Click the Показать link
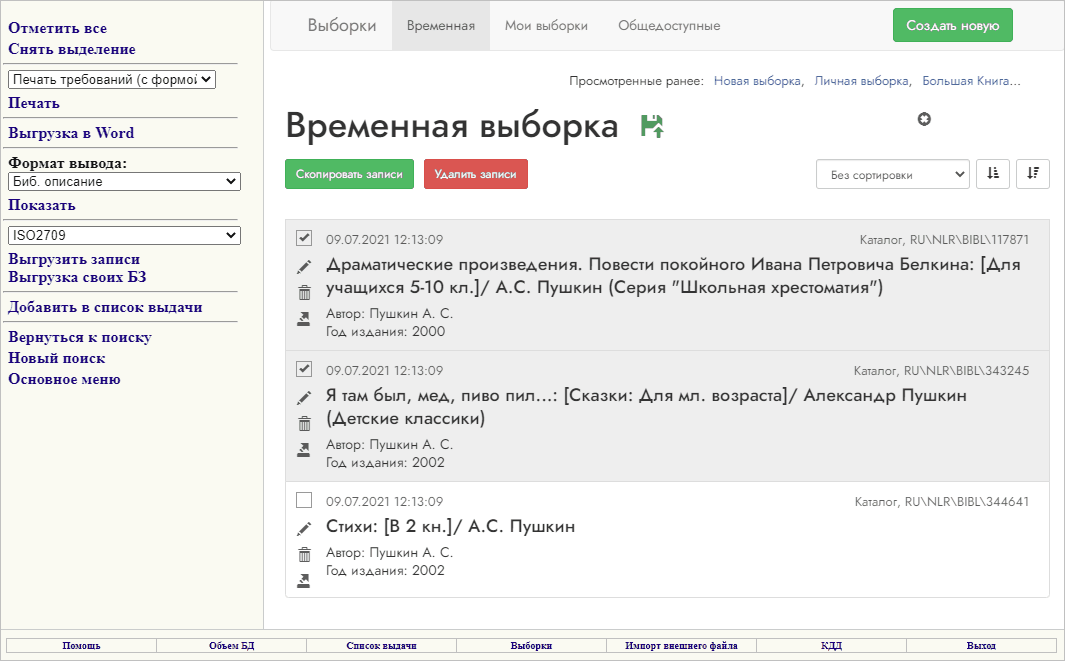 pyautogui.click(x=42, y=205)
